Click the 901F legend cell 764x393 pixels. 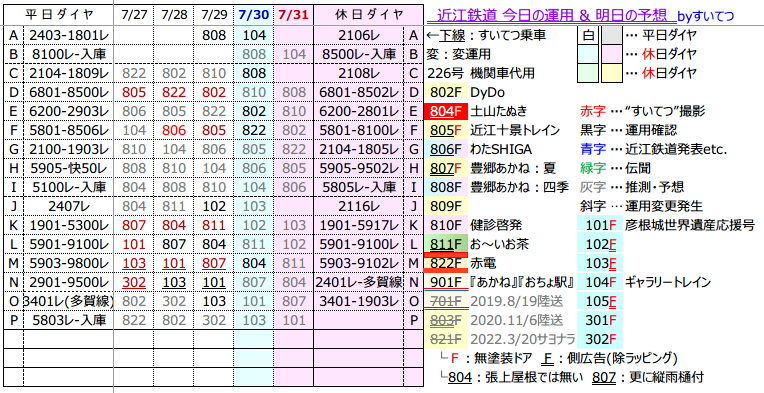(x=446, y=282)
